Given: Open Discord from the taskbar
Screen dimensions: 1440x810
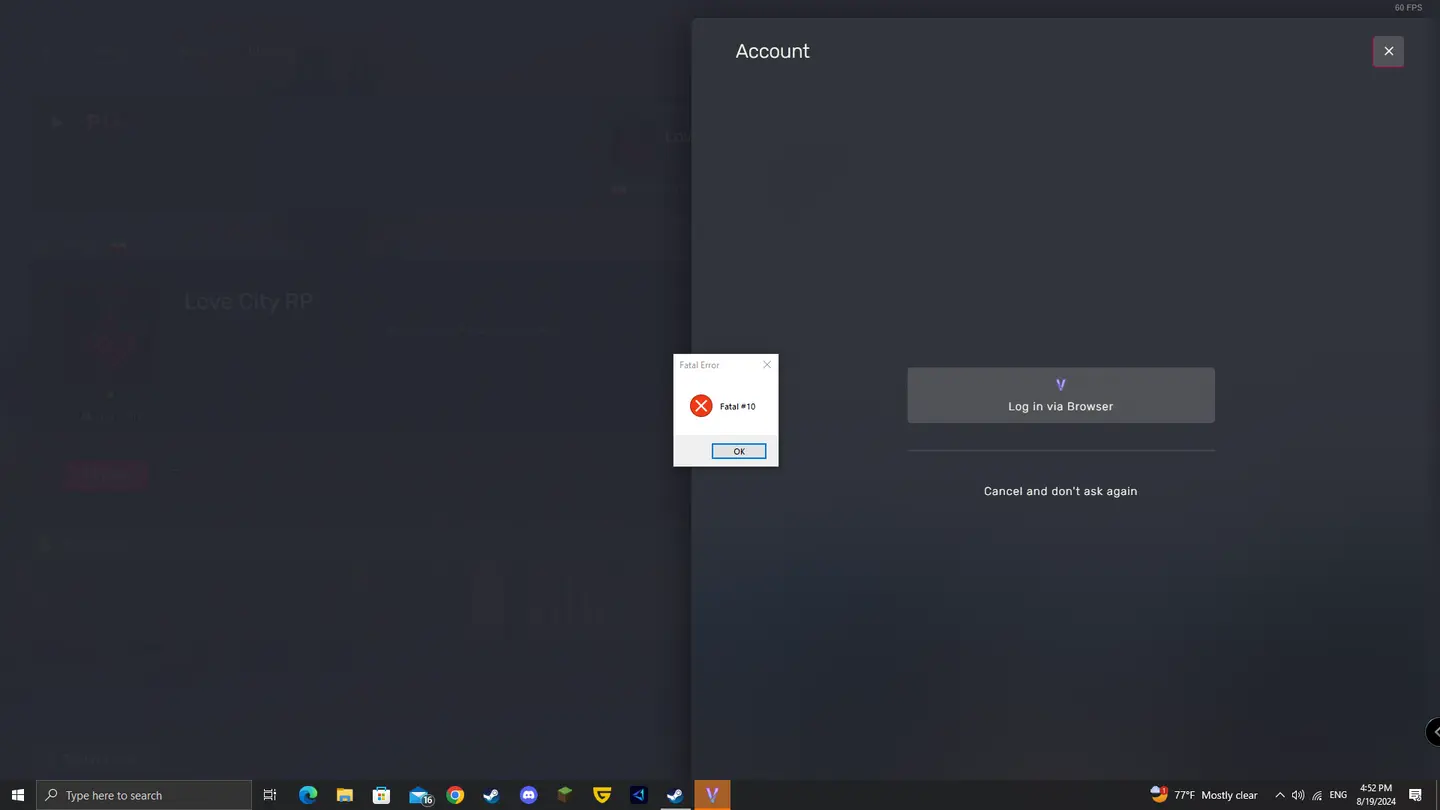Looking at the screenshot, I should click(528, 795).
